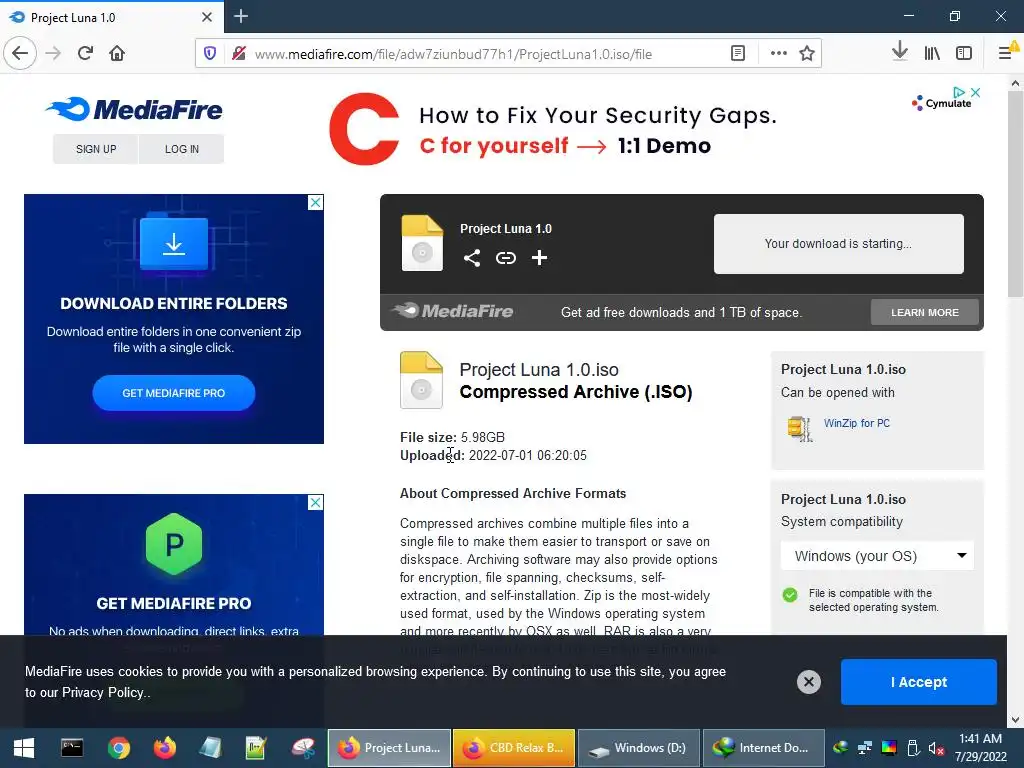Open the Firefox library
This screenshot has height=768, width=1024.
tap(932, 54)
